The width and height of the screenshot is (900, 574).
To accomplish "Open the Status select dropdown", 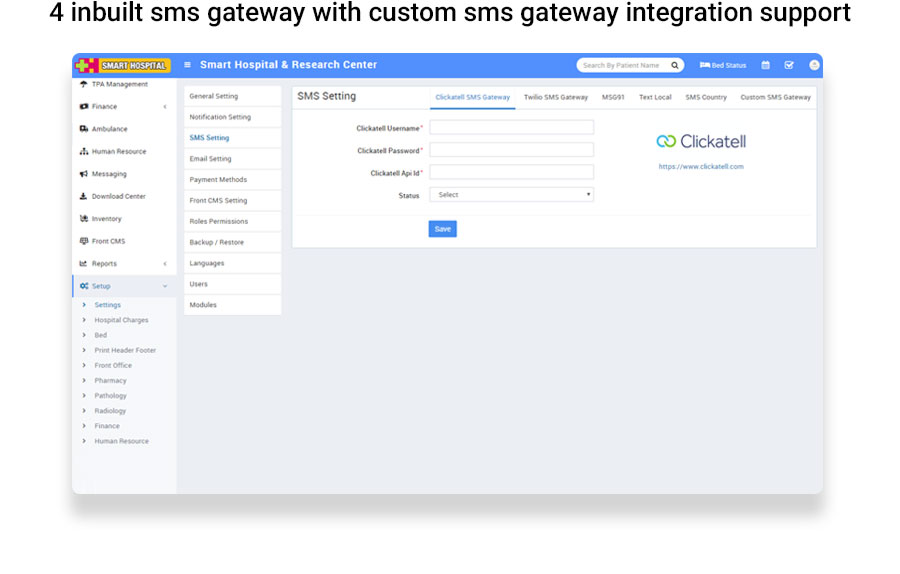I will (511, 195).
